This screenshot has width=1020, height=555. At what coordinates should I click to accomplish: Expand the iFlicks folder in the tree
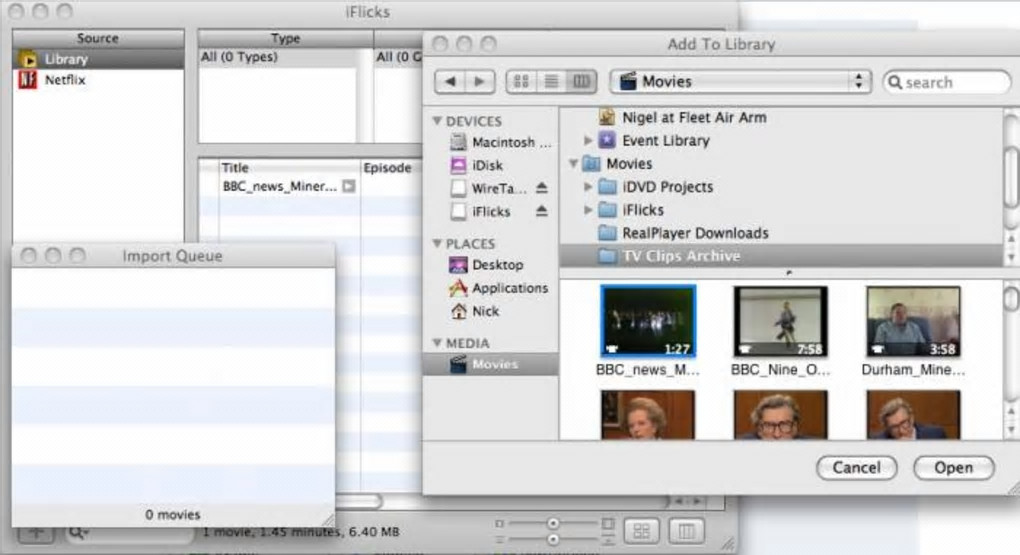pyautogui.click(x=588, y=210)
